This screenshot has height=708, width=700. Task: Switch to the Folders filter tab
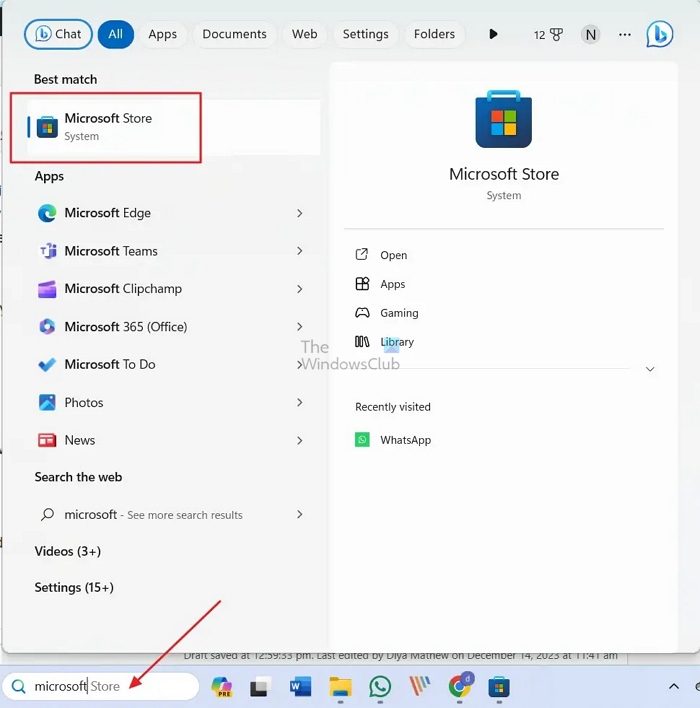pyautogui.click(x=434, y=34)
